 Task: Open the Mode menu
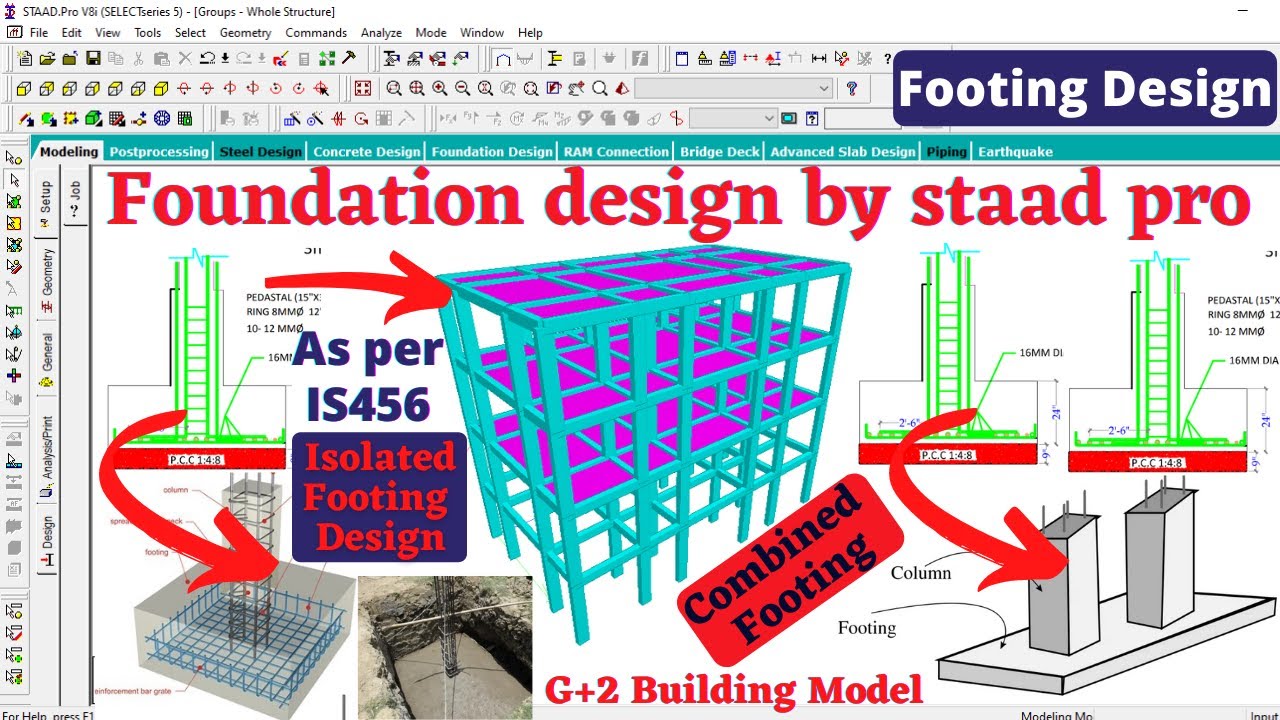[x=431, y=32]
